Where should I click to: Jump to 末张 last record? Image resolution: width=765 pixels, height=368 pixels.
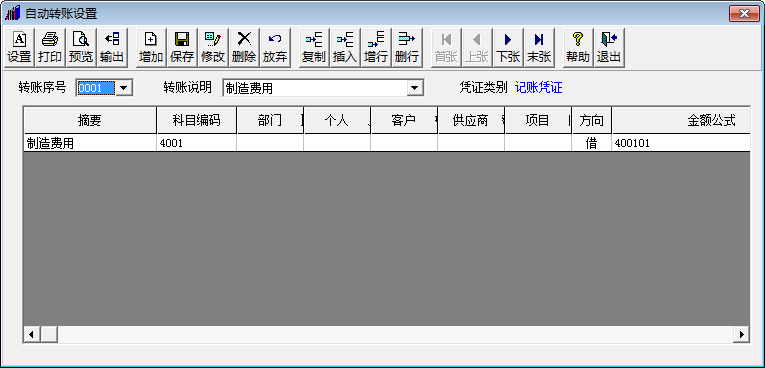click(539, 47)
